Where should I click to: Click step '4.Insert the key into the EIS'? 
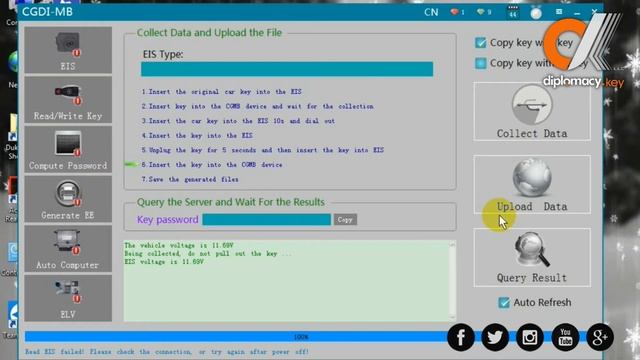(x=197, y=136)
